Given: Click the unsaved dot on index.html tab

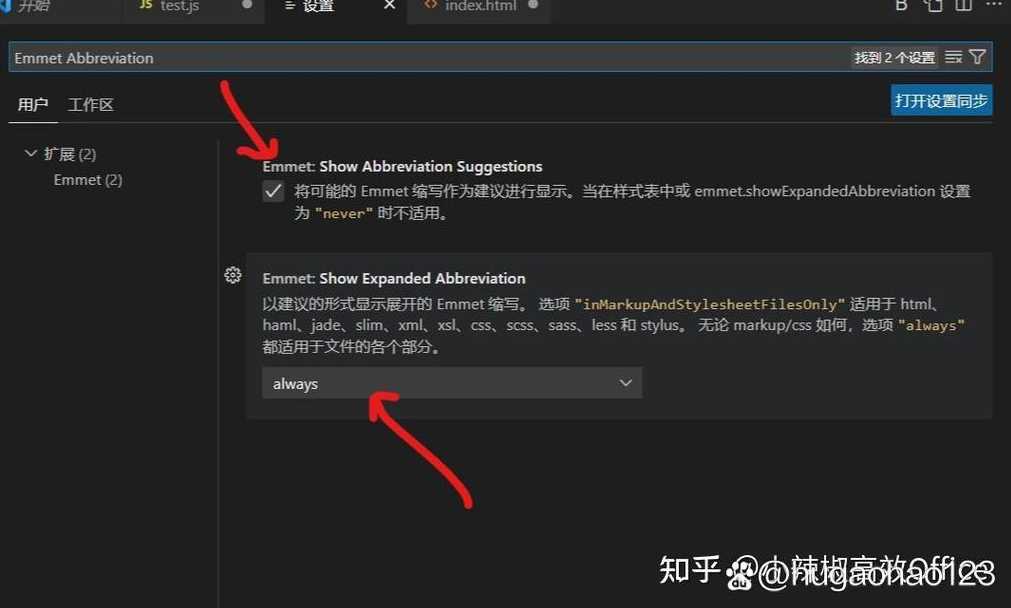Looking at the screenshot, I should (x=533, y=5).
